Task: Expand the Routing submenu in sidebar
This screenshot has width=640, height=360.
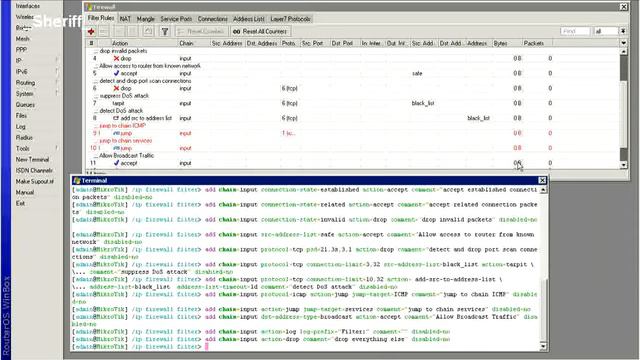Action: tap(56, 82)
